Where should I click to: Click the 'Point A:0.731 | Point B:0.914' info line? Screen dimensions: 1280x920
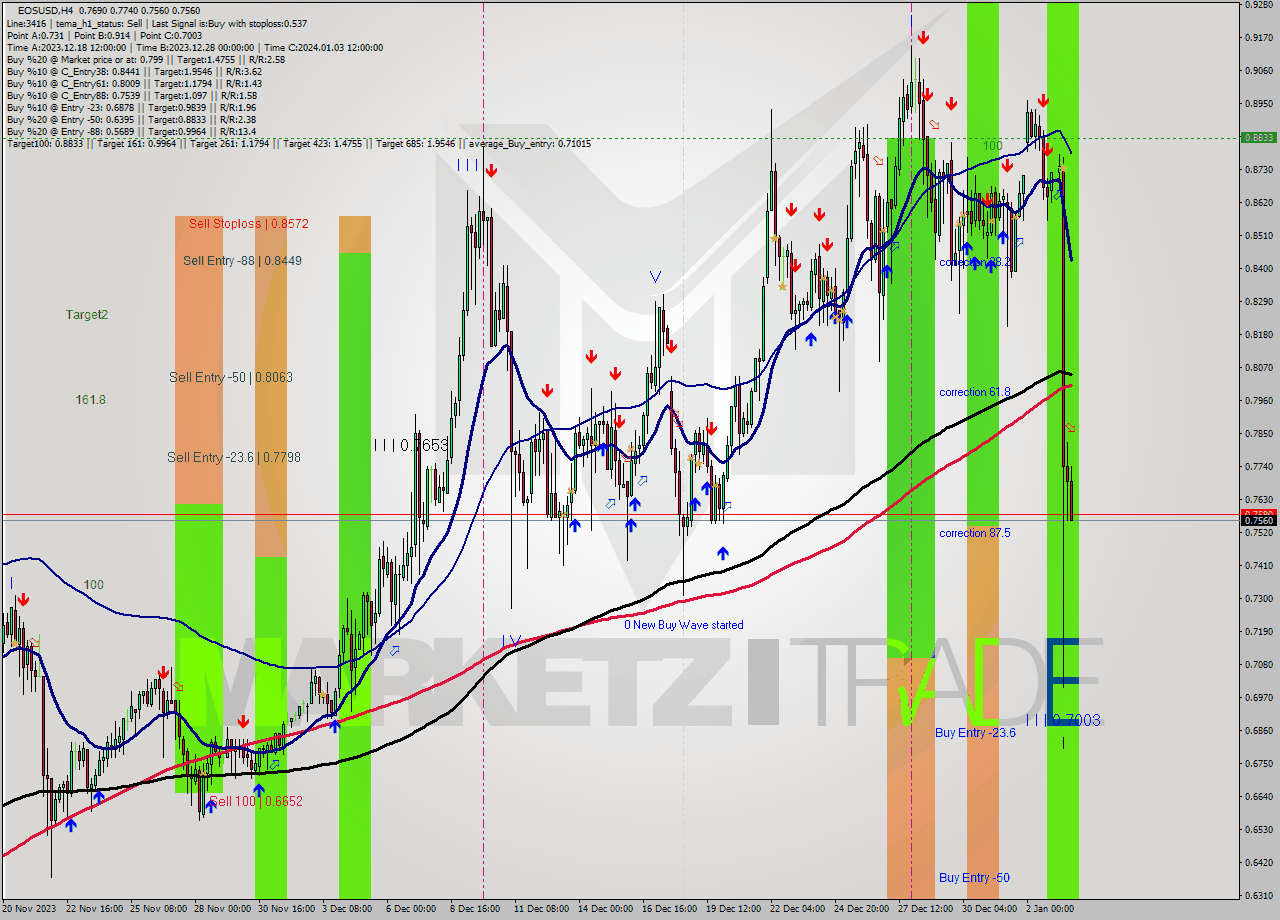pyautogui.click(x=102, y=35)
